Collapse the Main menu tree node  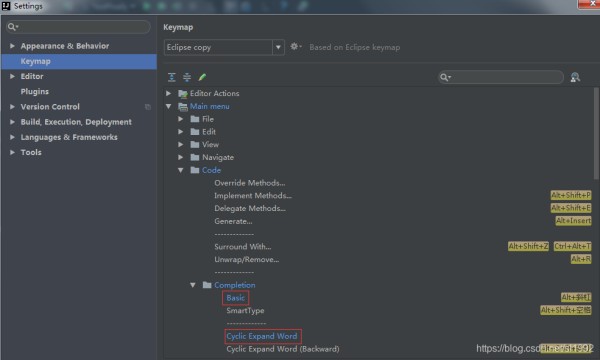[x=169, y=106]
